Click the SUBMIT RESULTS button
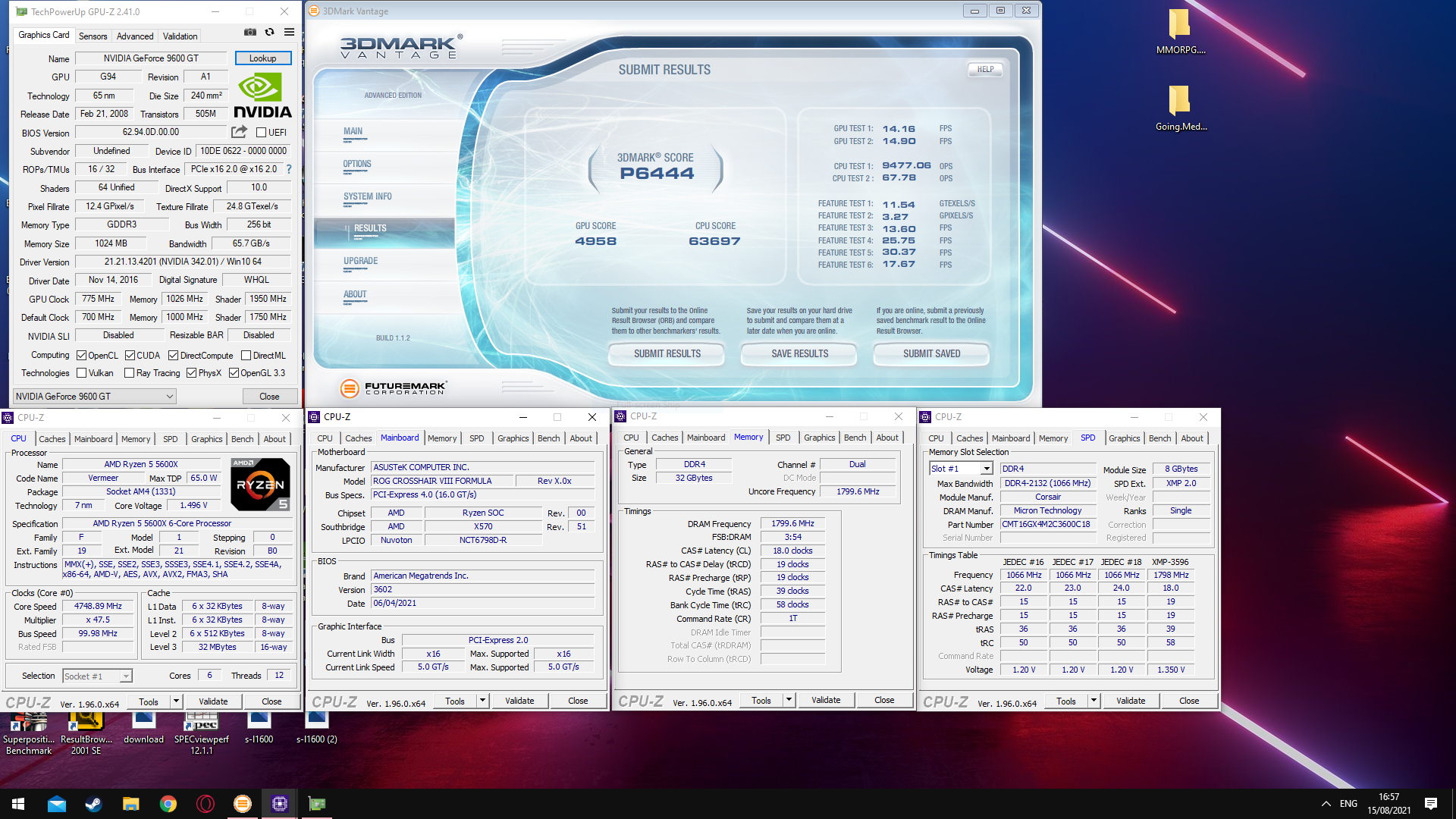 [x=667, y=354]
